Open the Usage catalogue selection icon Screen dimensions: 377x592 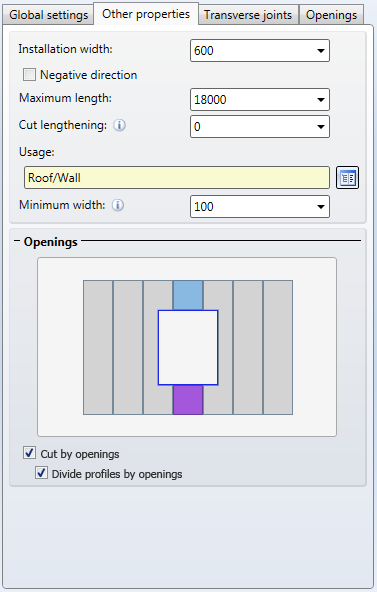347,177
